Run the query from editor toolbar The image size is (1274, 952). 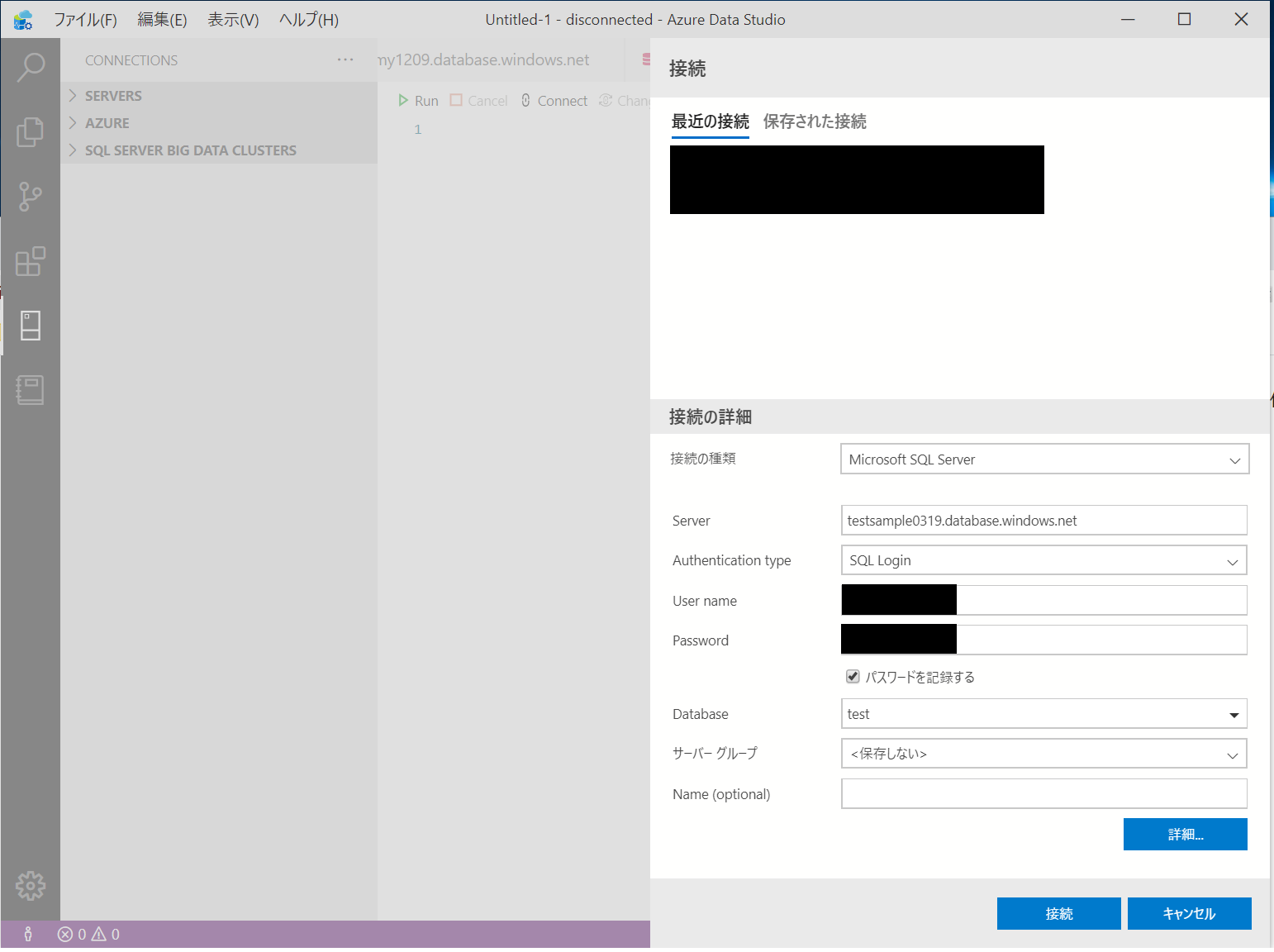pyautogui.click(x=418, y=101)
